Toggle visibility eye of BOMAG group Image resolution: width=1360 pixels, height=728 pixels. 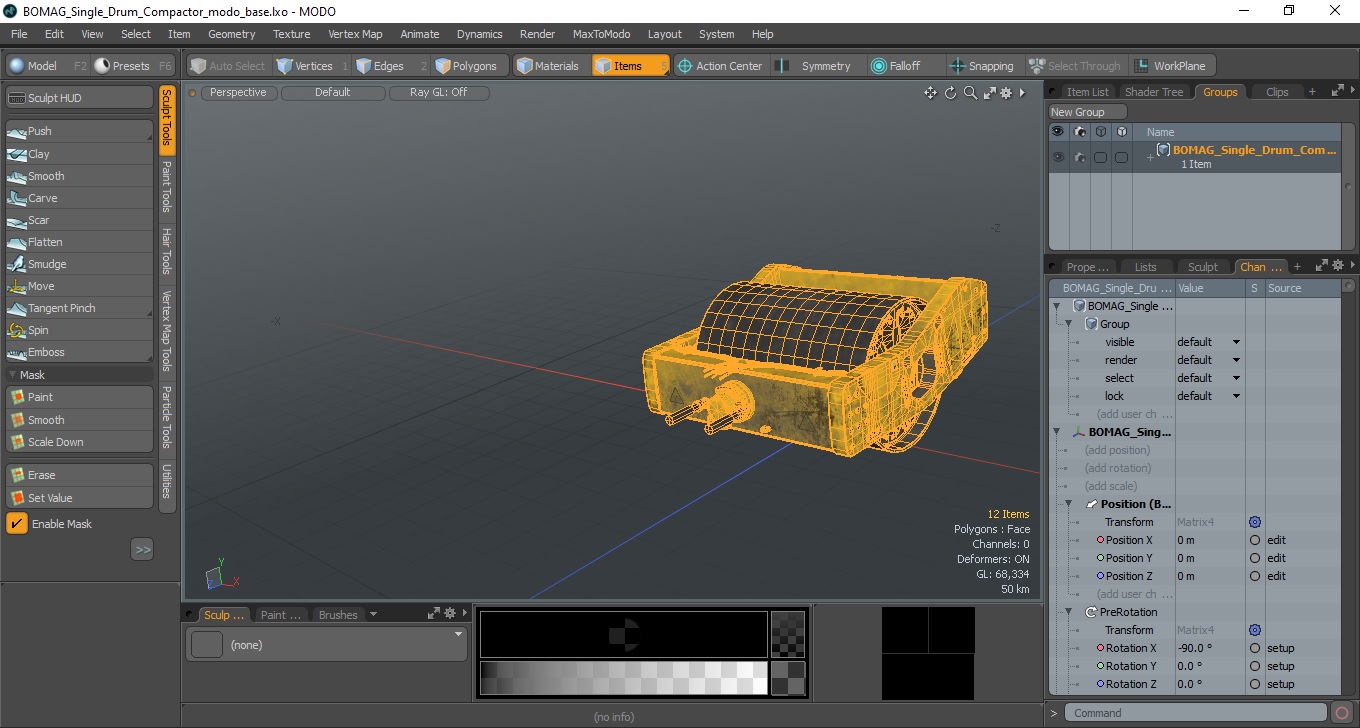point(1057,157)
